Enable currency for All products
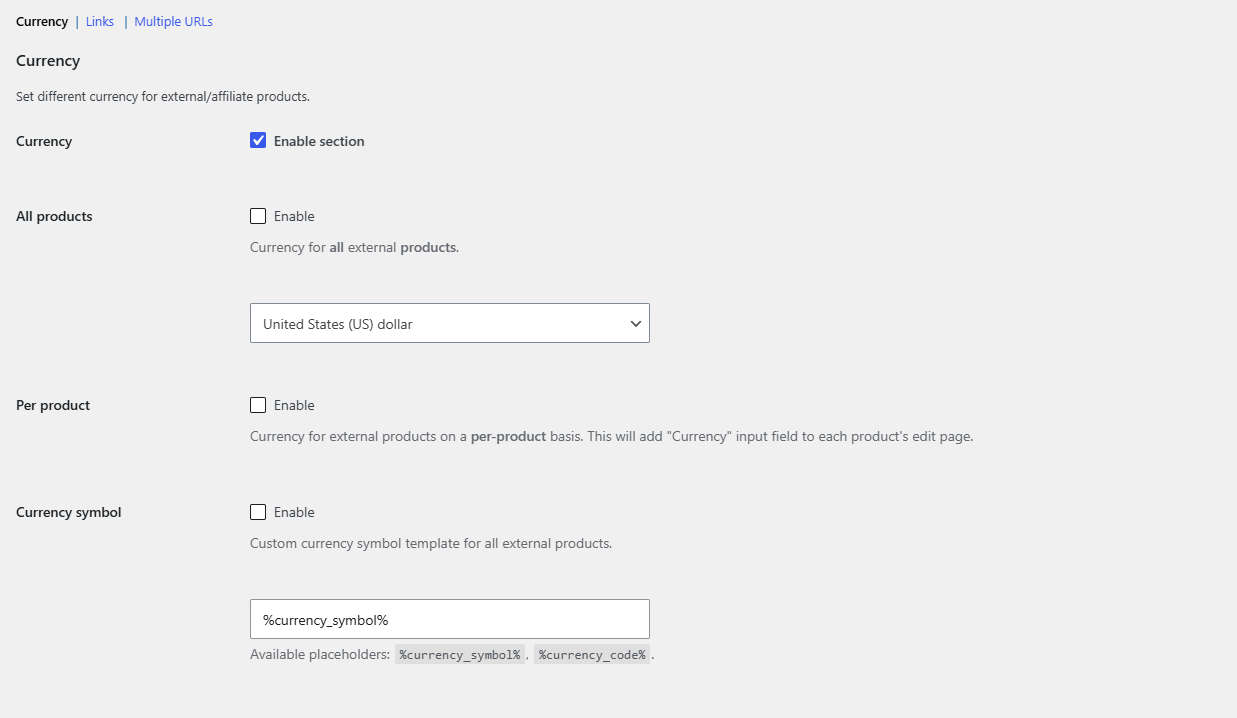Viewport: 1237px width, 718px height. pos(258,216)
